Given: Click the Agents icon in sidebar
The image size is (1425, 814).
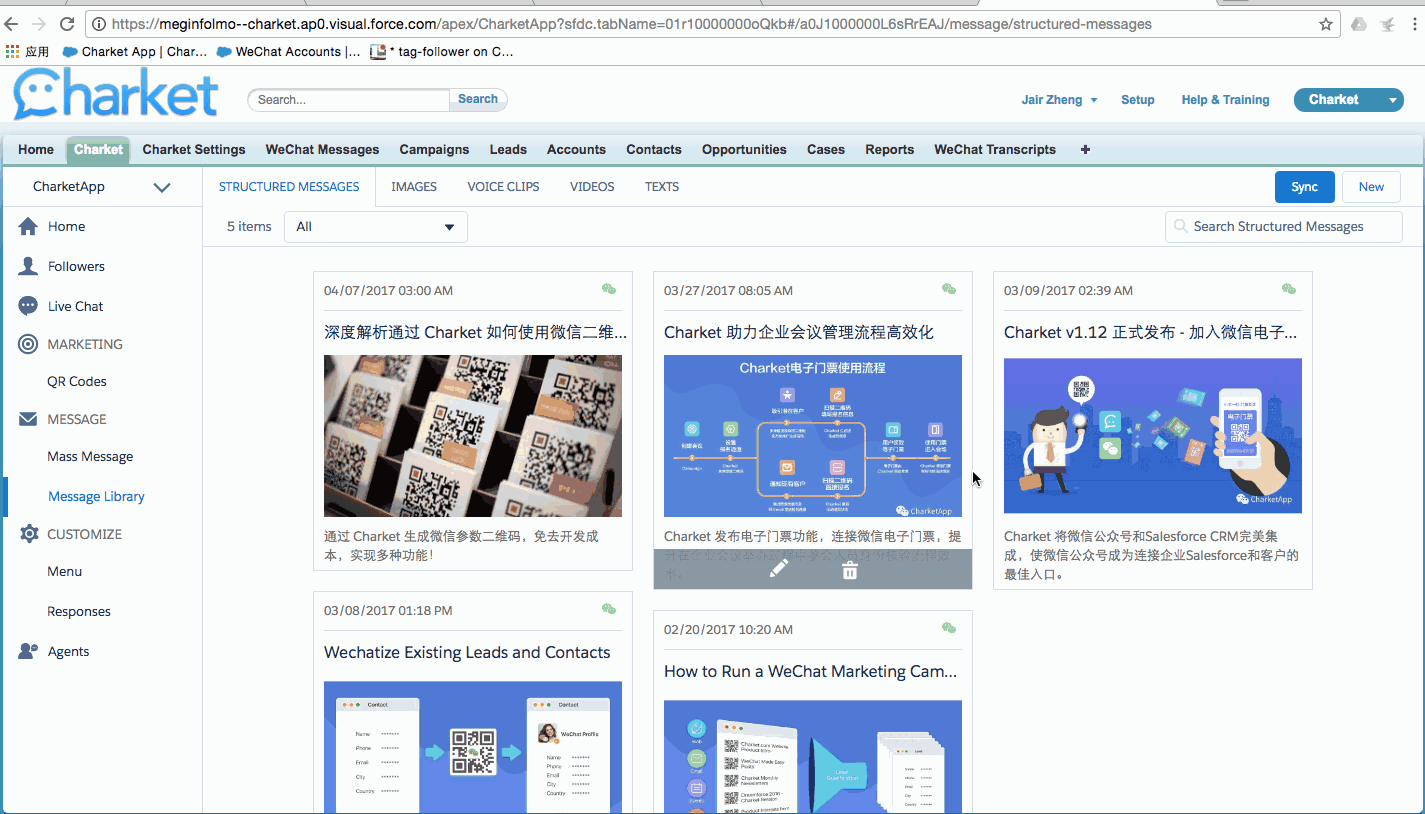Looking at the screenshot, I should pyautogui.click(x=28, y=652).
